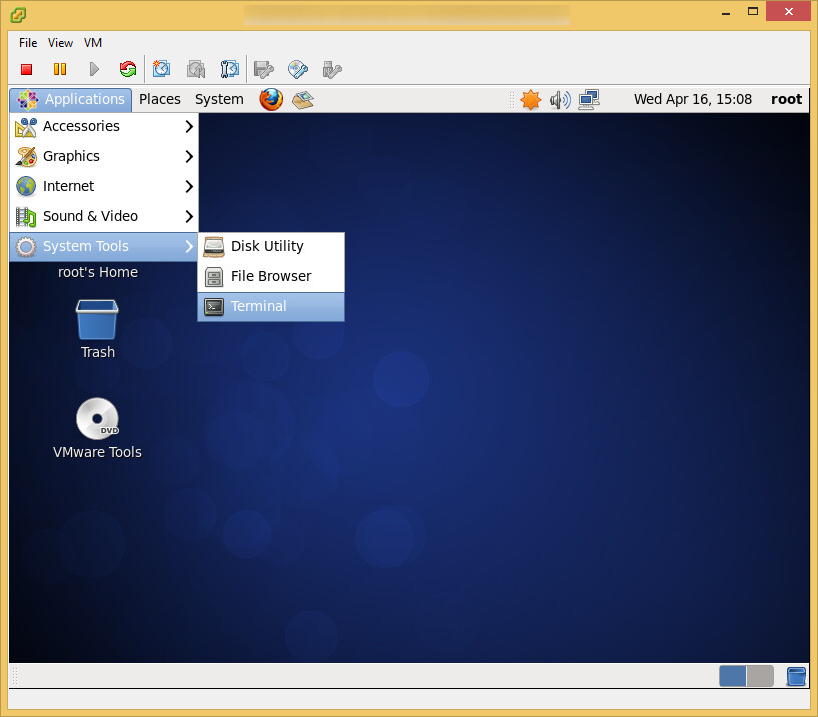The width and height of the screenshot is (818, 717).
Task: Take a snapshot of the virtual machine
Action: [x=162, y=69]
